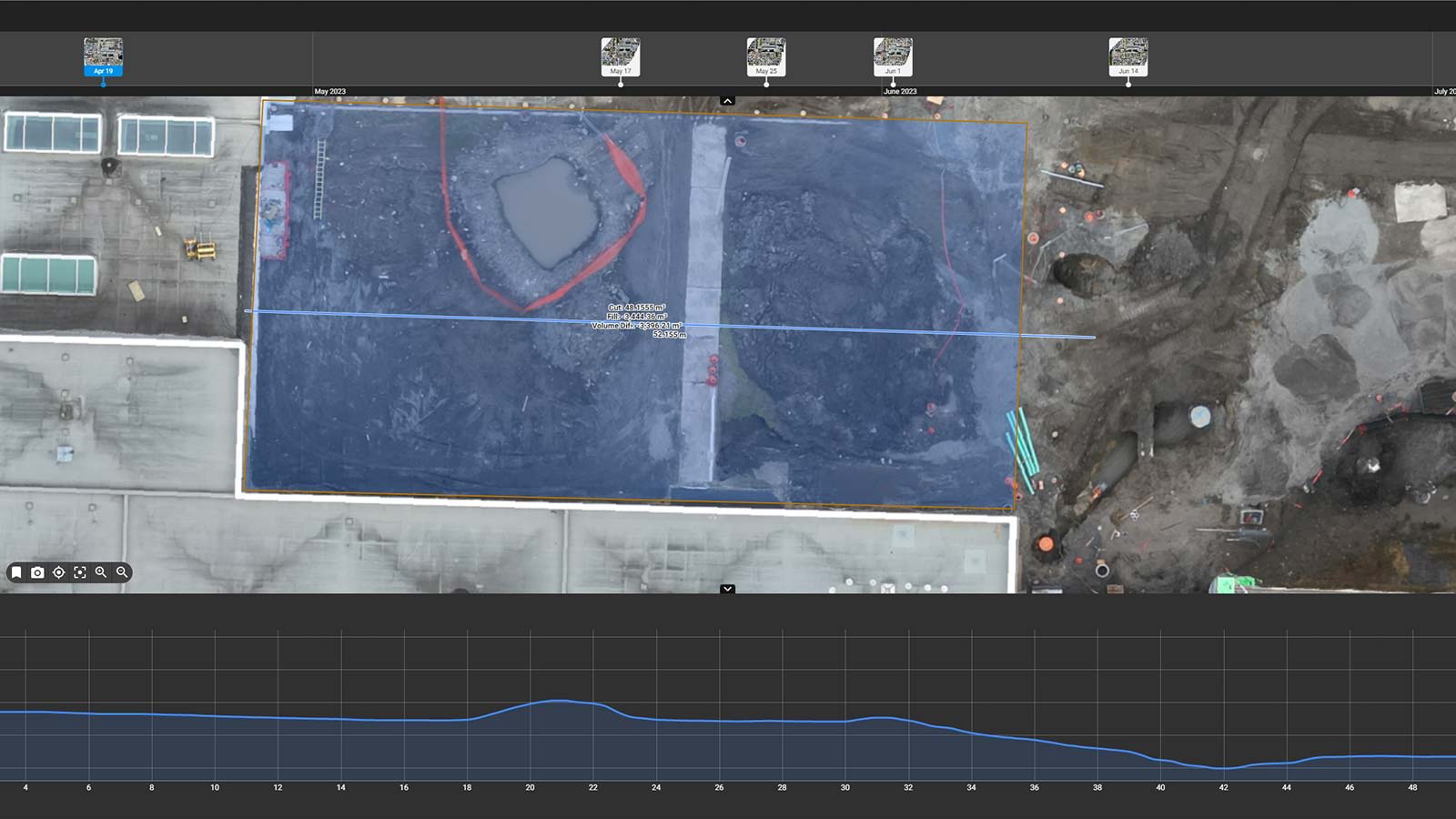Zoom in with the magnifier plus icon
The image size is (1456, 819).
click(x=101, y=572)
